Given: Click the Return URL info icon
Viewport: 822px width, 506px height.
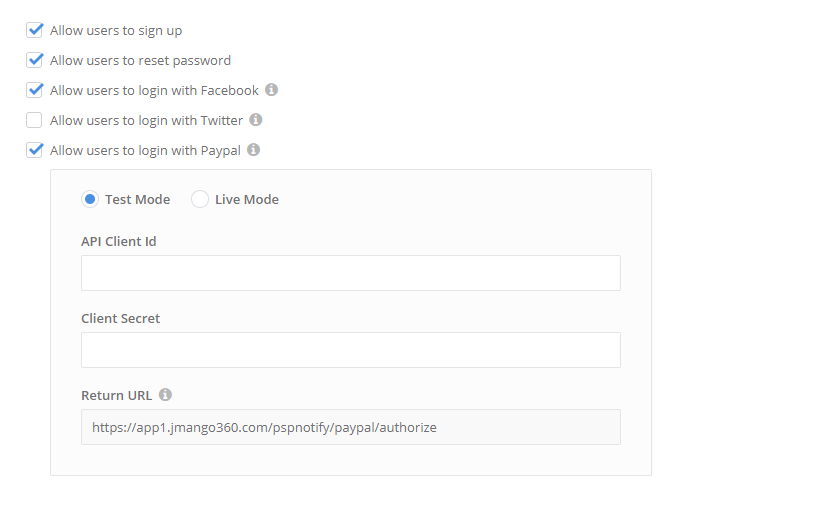Looking at the screenshot, I should (166, 395).
